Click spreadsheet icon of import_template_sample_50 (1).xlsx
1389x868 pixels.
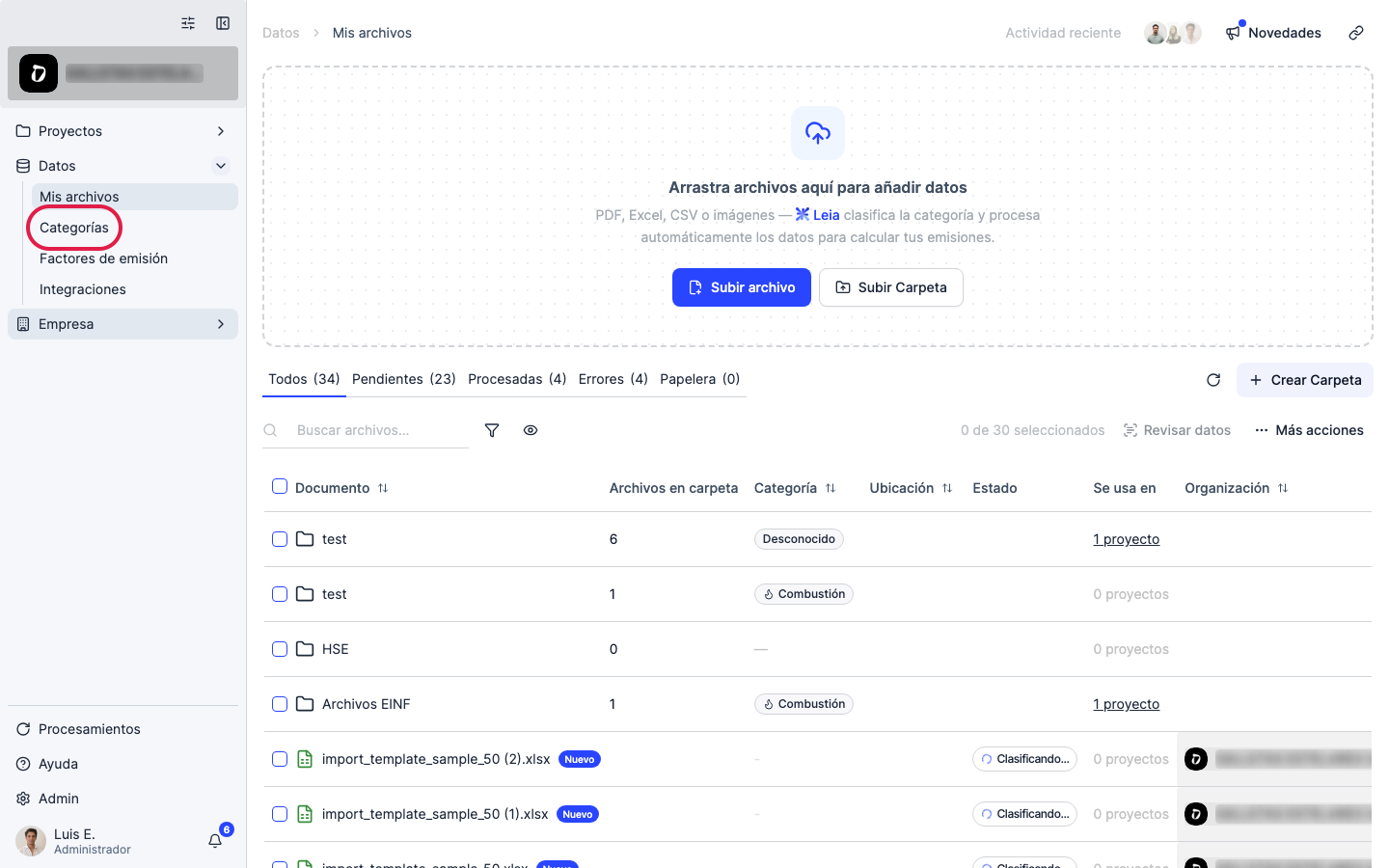pos(305,814)
